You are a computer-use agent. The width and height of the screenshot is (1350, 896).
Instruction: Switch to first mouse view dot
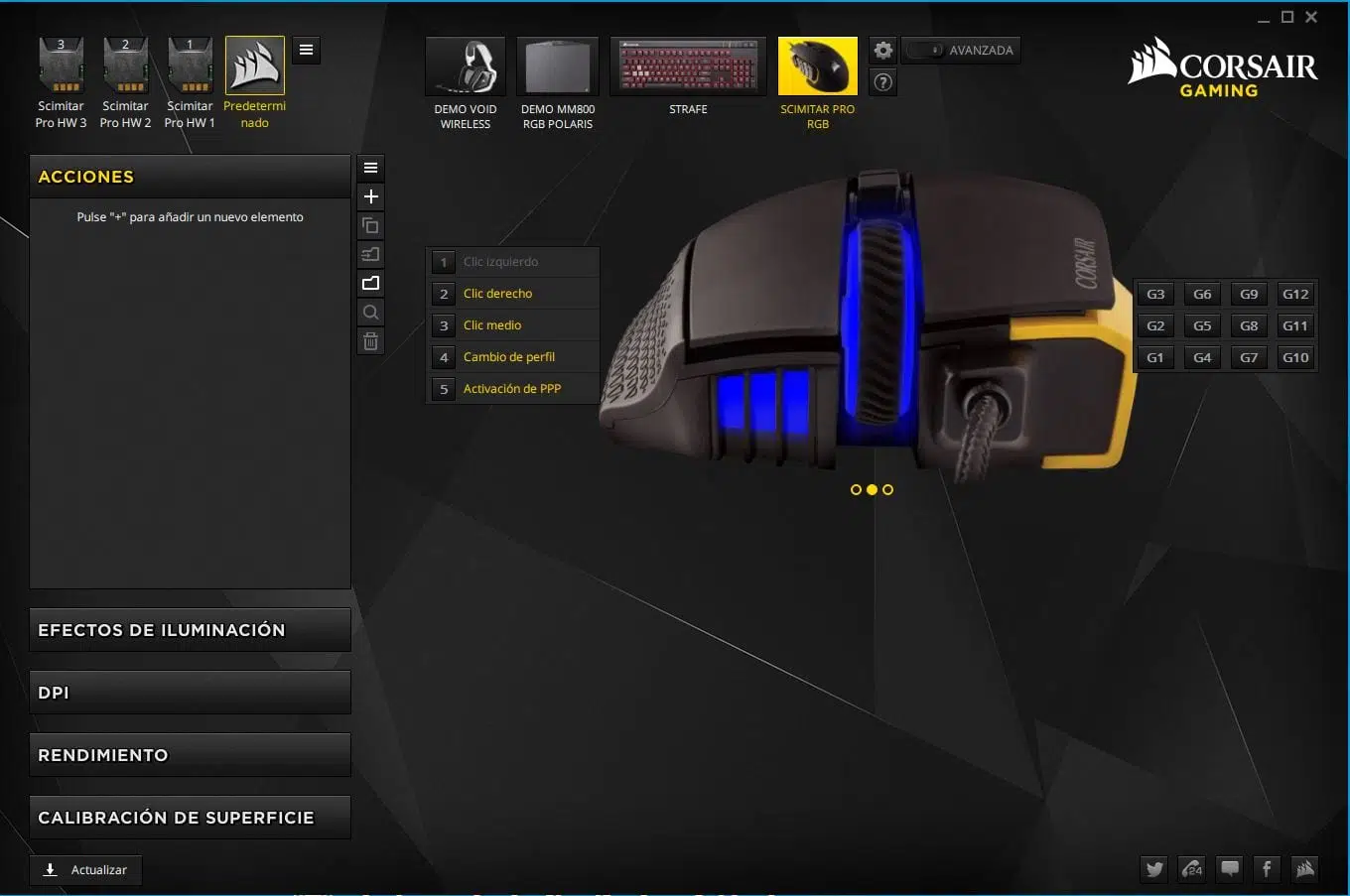point(856,489)
